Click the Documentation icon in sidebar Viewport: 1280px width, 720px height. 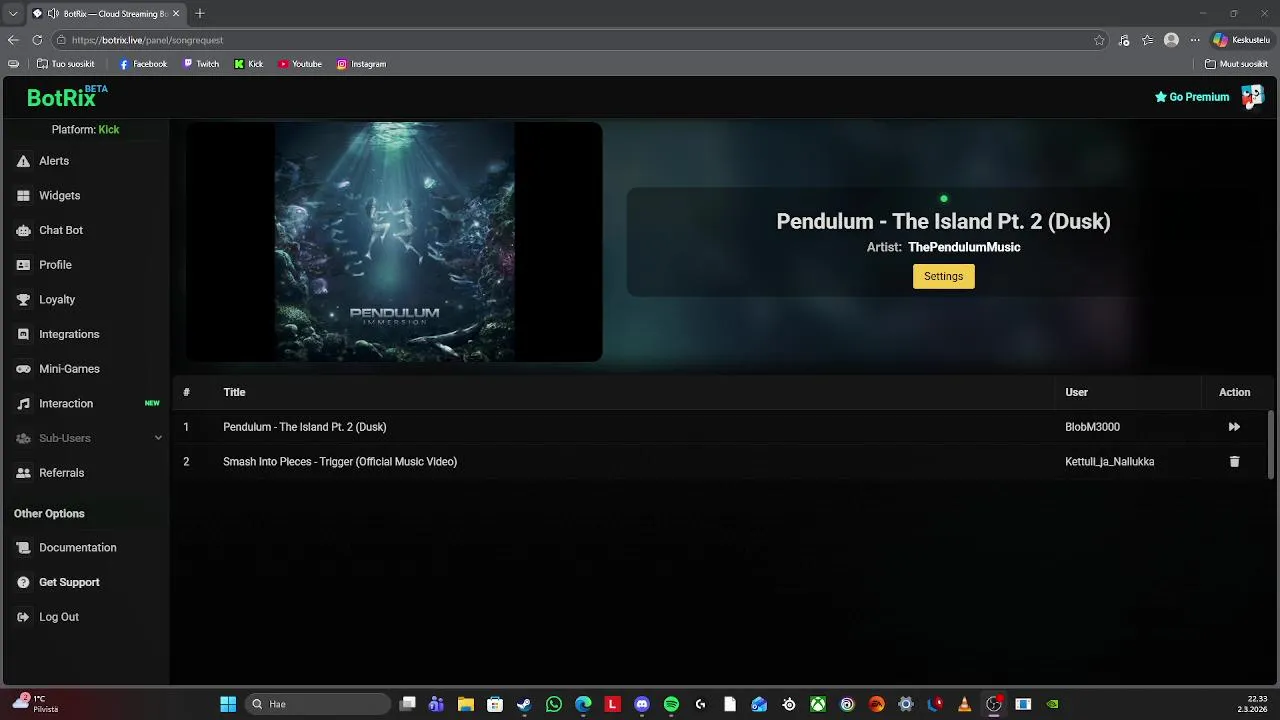point(23,548)
